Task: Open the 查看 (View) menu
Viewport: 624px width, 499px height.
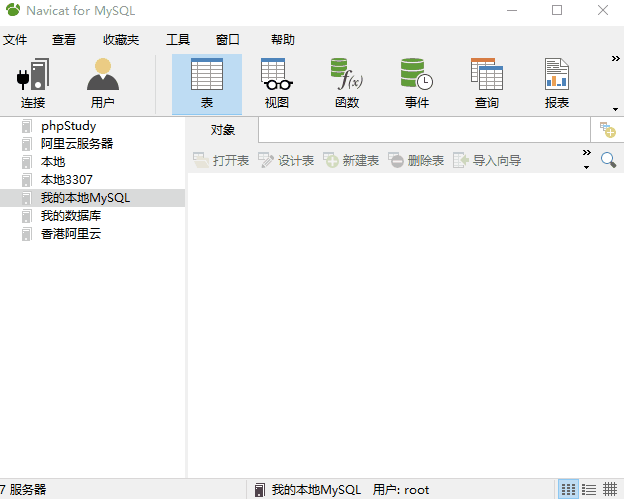Action: pos(64,39)
